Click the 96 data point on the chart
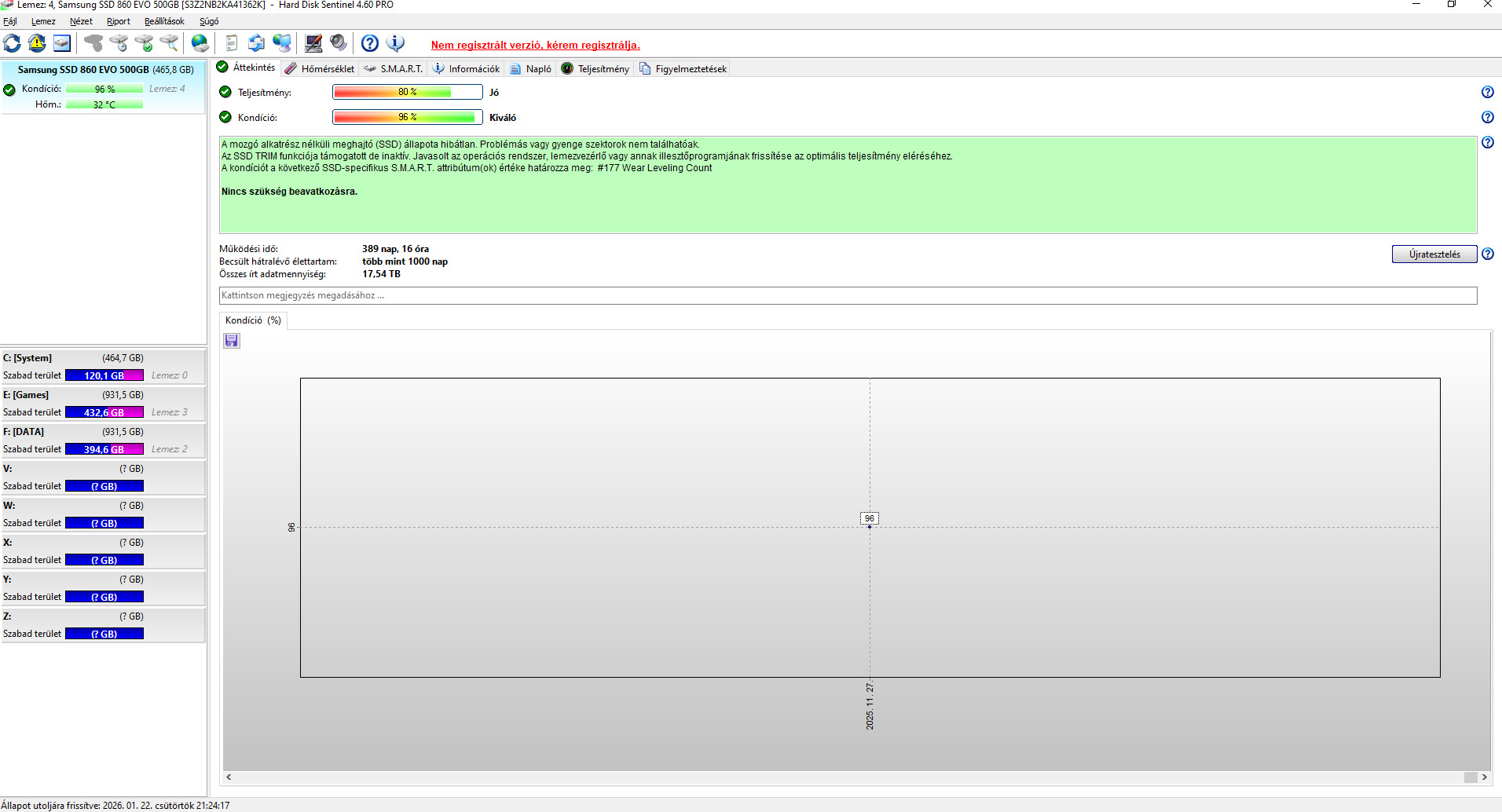The image size is (1502, 812). tap(870, 527)
